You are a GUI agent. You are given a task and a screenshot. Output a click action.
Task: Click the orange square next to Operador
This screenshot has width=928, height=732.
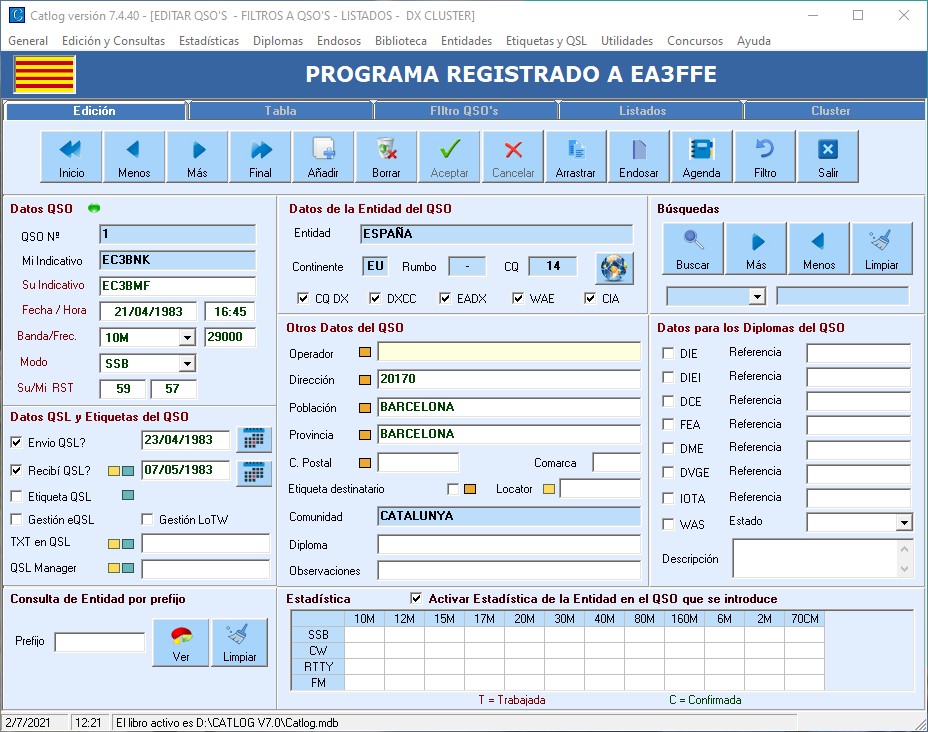(365, 352)
